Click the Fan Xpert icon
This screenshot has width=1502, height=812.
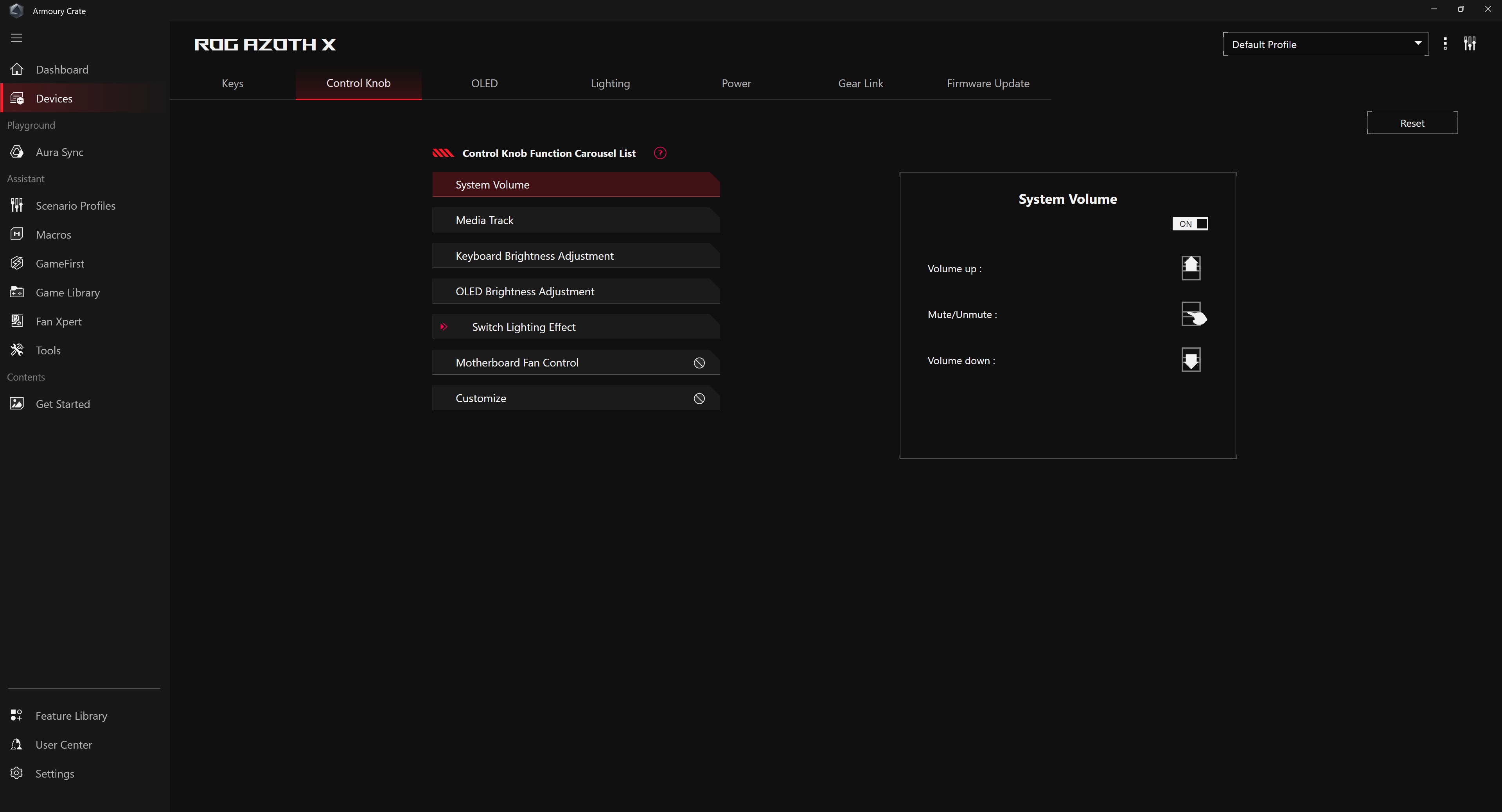(x=16, y=321)
